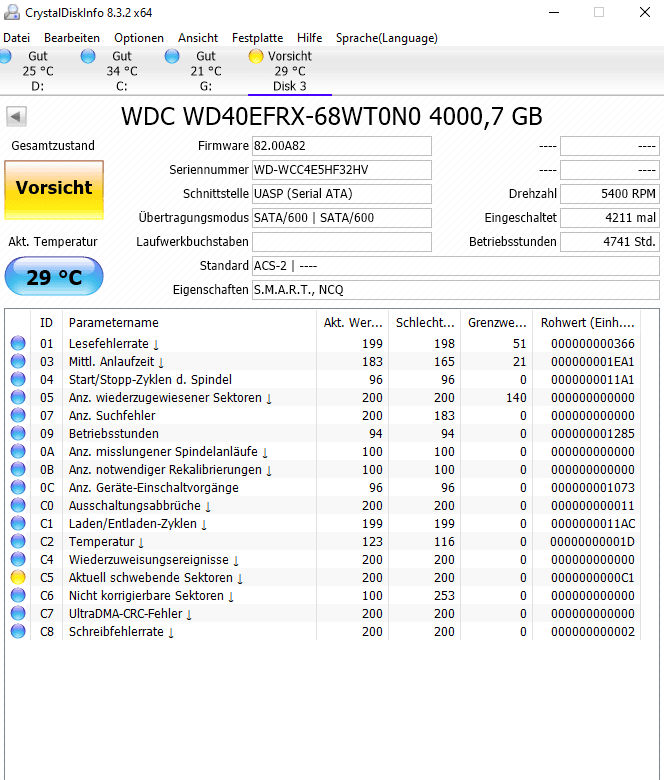Select raw value 0000000011AC in table

coord(592,524)
